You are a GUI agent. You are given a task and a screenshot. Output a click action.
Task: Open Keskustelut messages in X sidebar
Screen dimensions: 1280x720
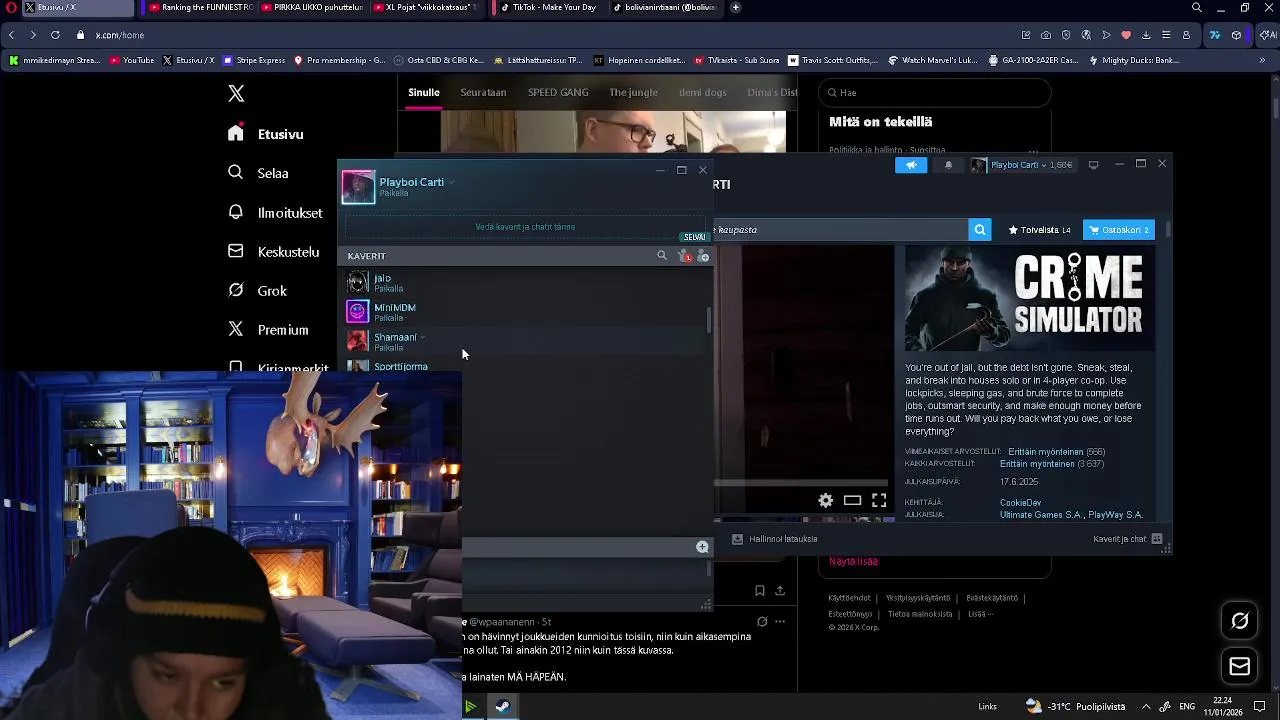coord(273,252)
